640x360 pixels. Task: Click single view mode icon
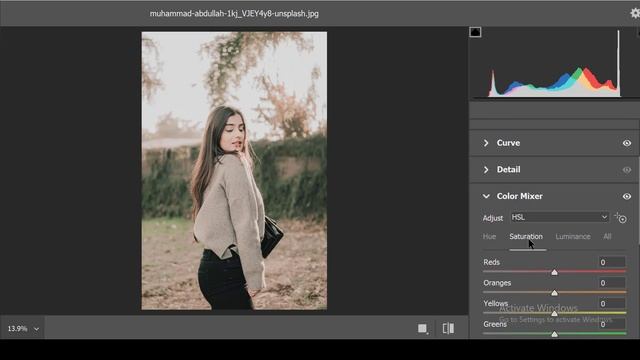point(423,328)
